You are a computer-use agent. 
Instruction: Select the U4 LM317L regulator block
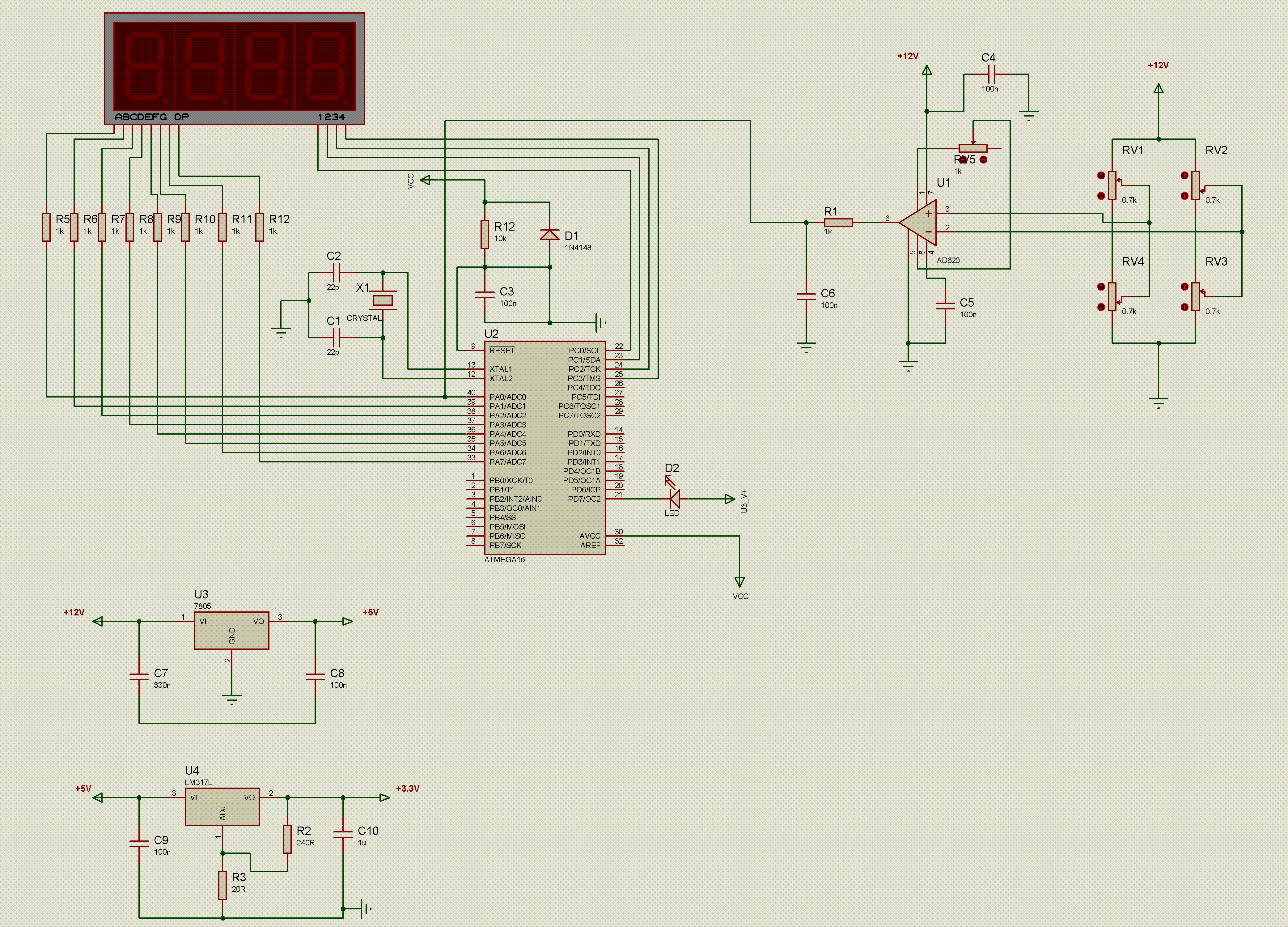click(x=222, y=806)
